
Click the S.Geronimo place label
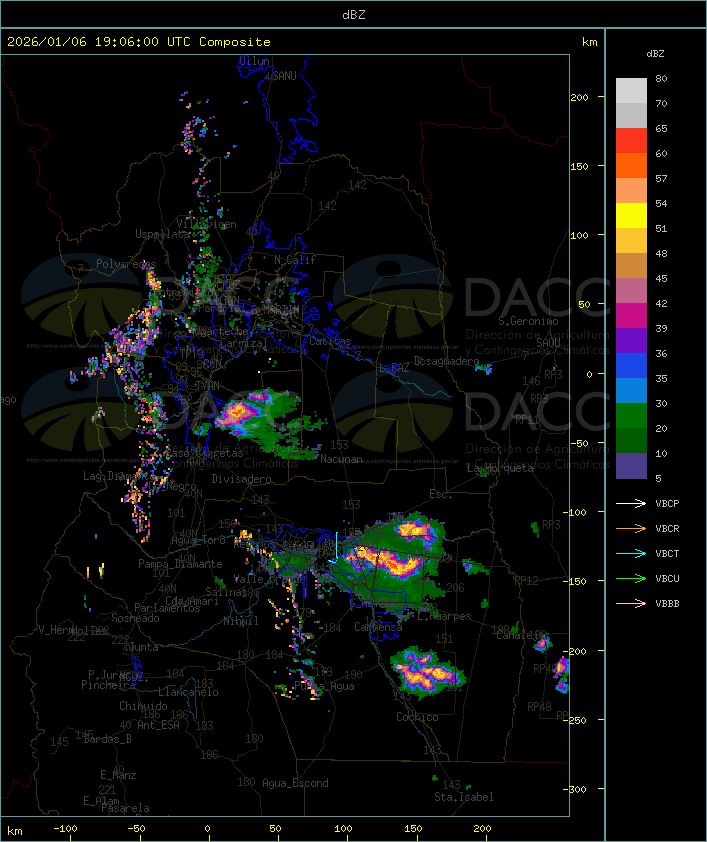coord(528,321)
